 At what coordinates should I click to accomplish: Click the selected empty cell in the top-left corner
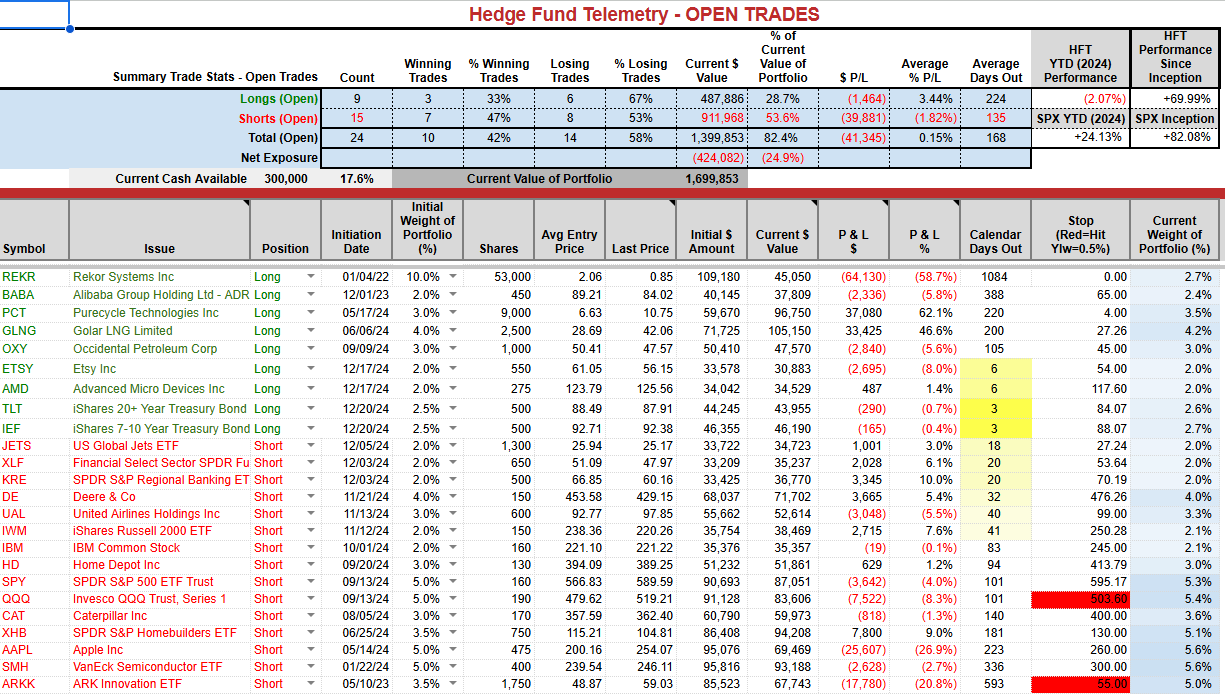click(x=35, y=14)
